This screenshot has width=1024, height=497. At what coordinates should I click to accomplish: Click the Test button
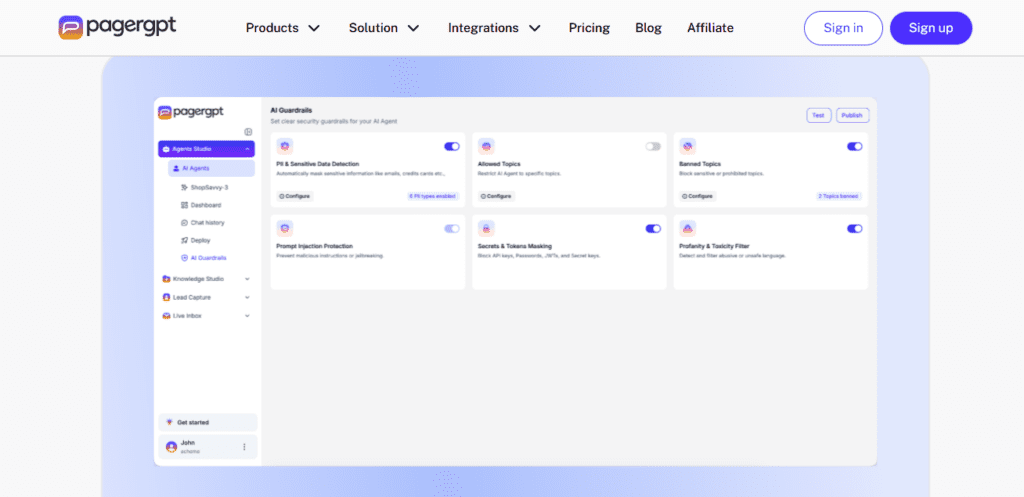[818, 116]
